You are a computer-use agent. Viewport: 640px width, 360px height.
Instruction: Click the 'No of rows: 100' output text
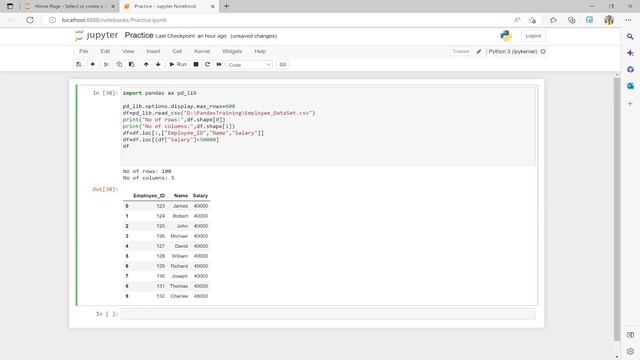pos(147,171)
